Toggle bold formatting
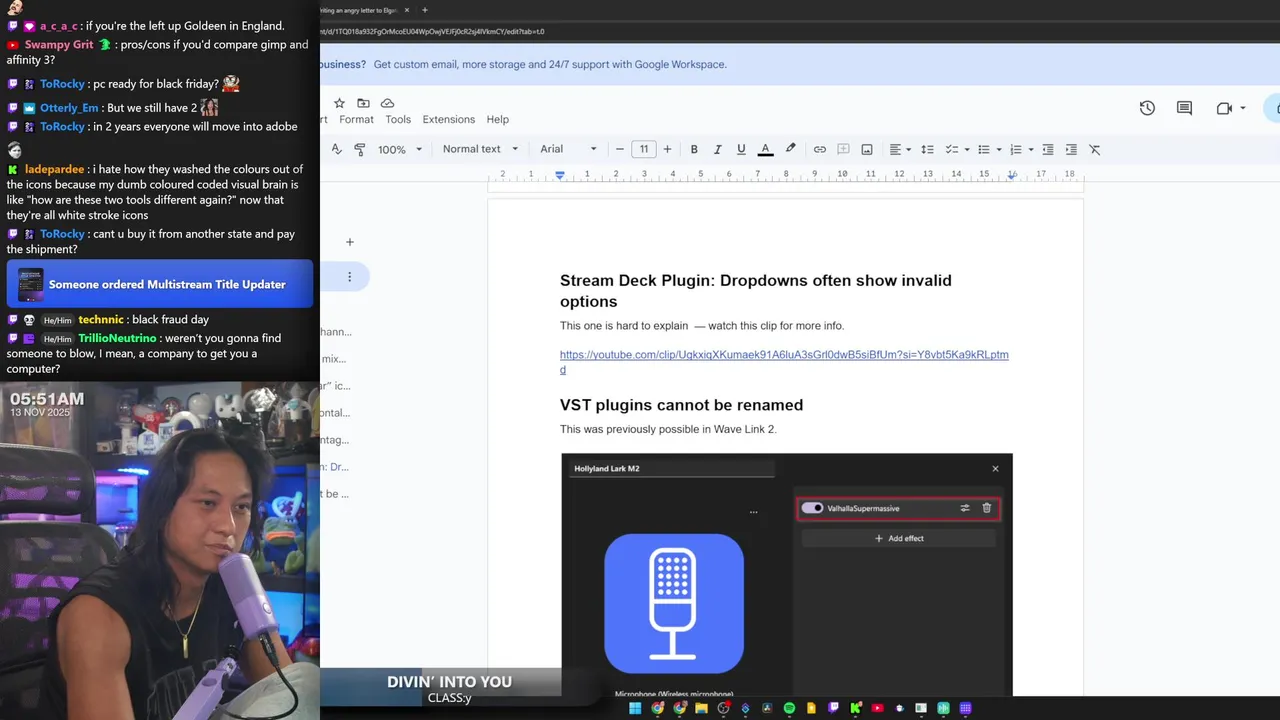The height and width of the screenshot is (720, 1280). point(694,149)
